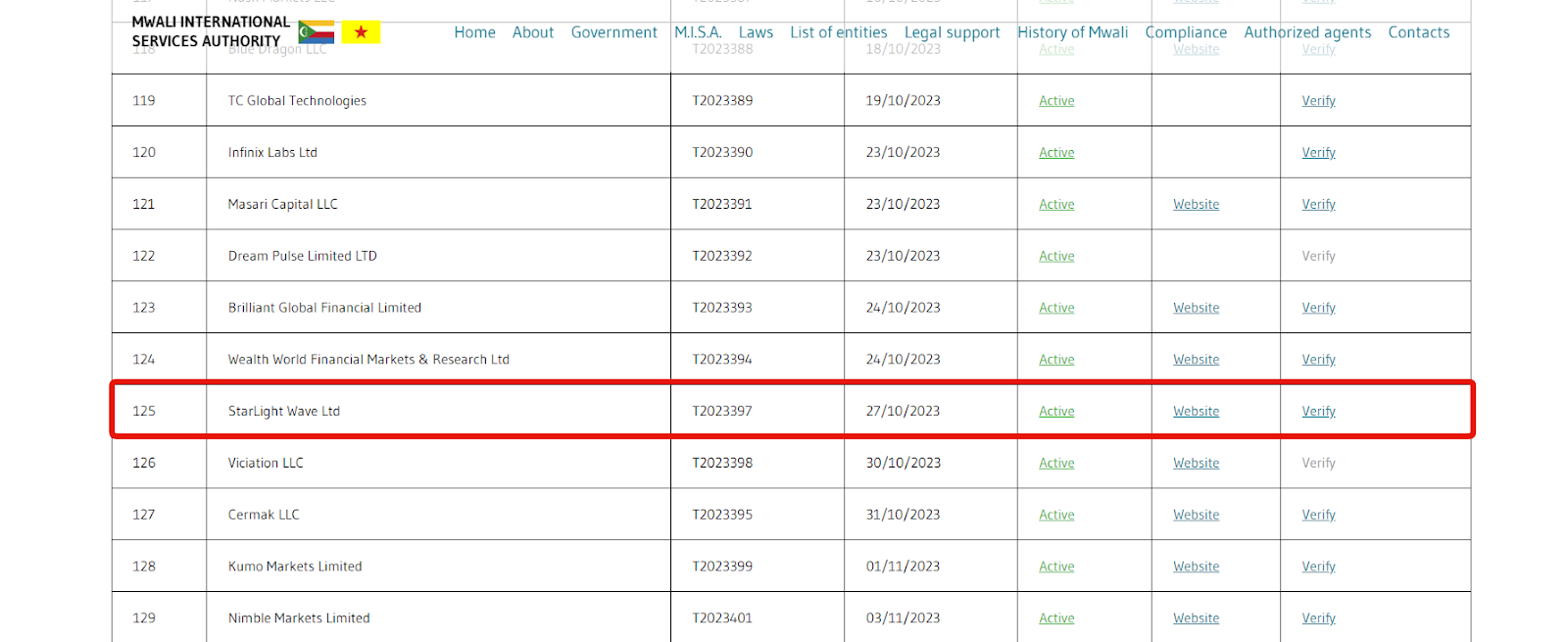1568x642 pixels.
Task: Verify TC Global Technologies license
Action: point(1318,101)
